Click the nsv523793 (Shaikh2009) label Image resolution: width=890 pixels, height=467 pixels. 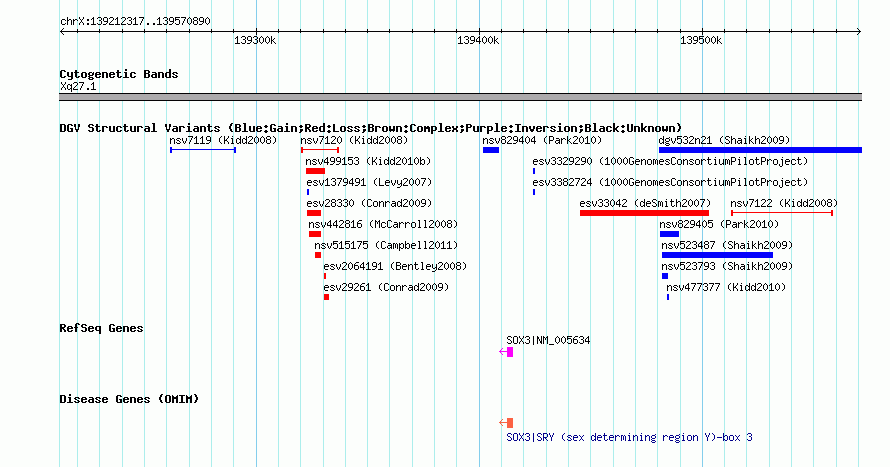[x=727, y=266]
